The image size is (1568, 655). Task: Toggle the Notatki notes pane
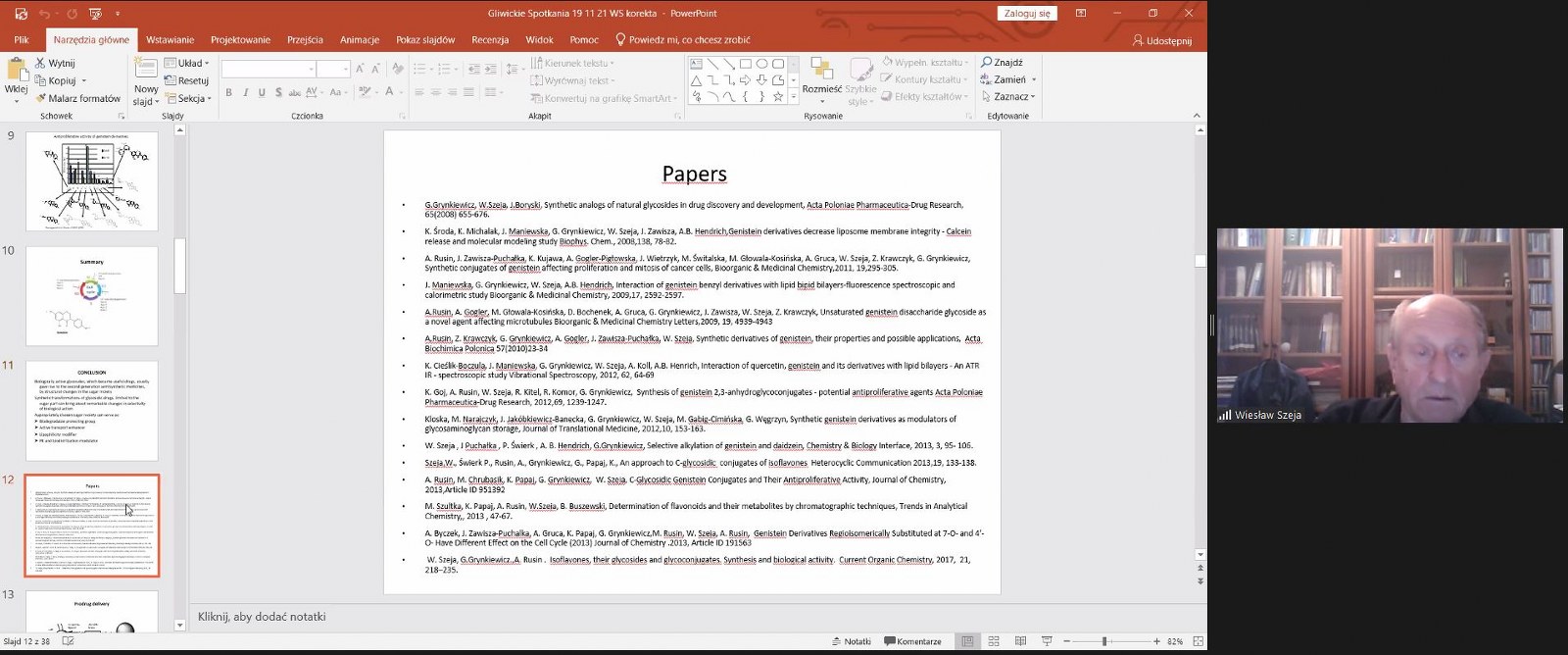851,641
